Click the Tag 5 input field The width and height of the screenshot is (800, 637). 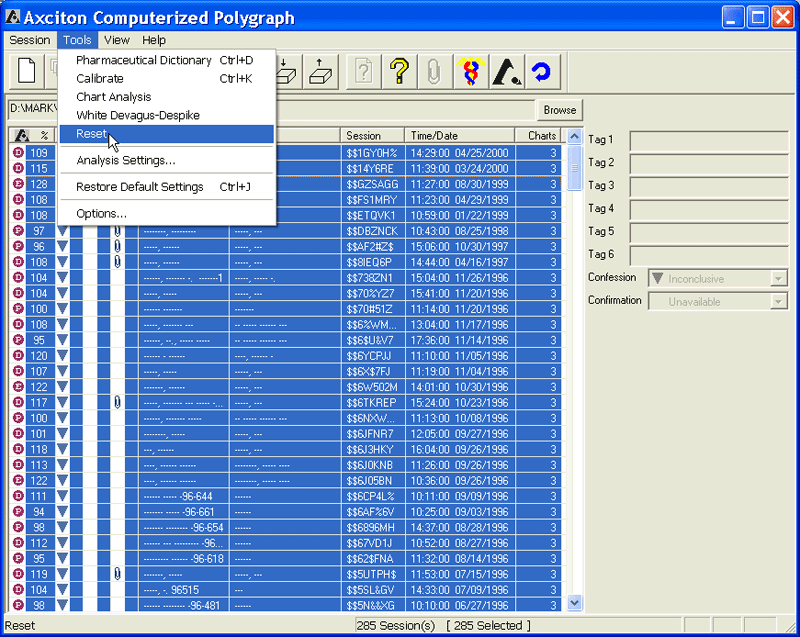[x=709, y=233]
